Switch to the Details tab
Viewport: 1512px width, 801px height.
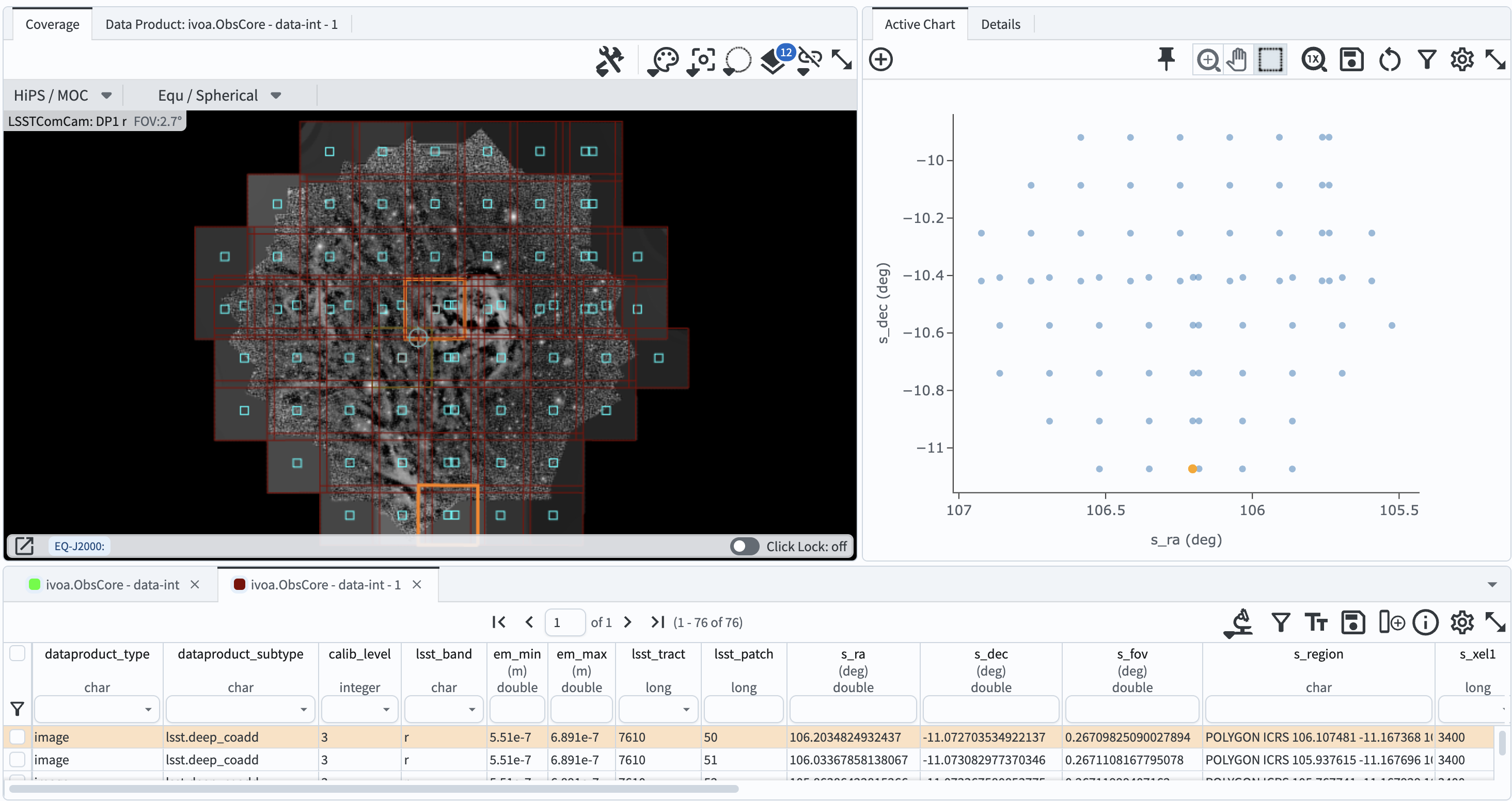pos(1000,24)
